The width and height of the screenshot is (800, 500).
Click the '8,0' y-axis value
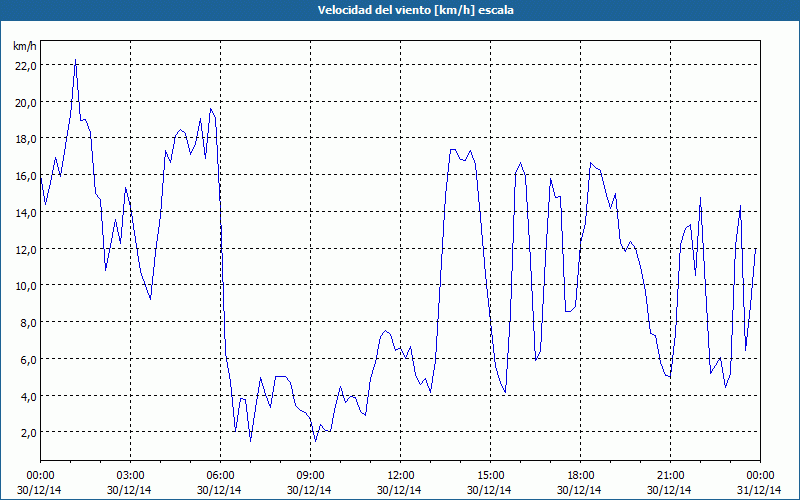click(x=29, y=322)
